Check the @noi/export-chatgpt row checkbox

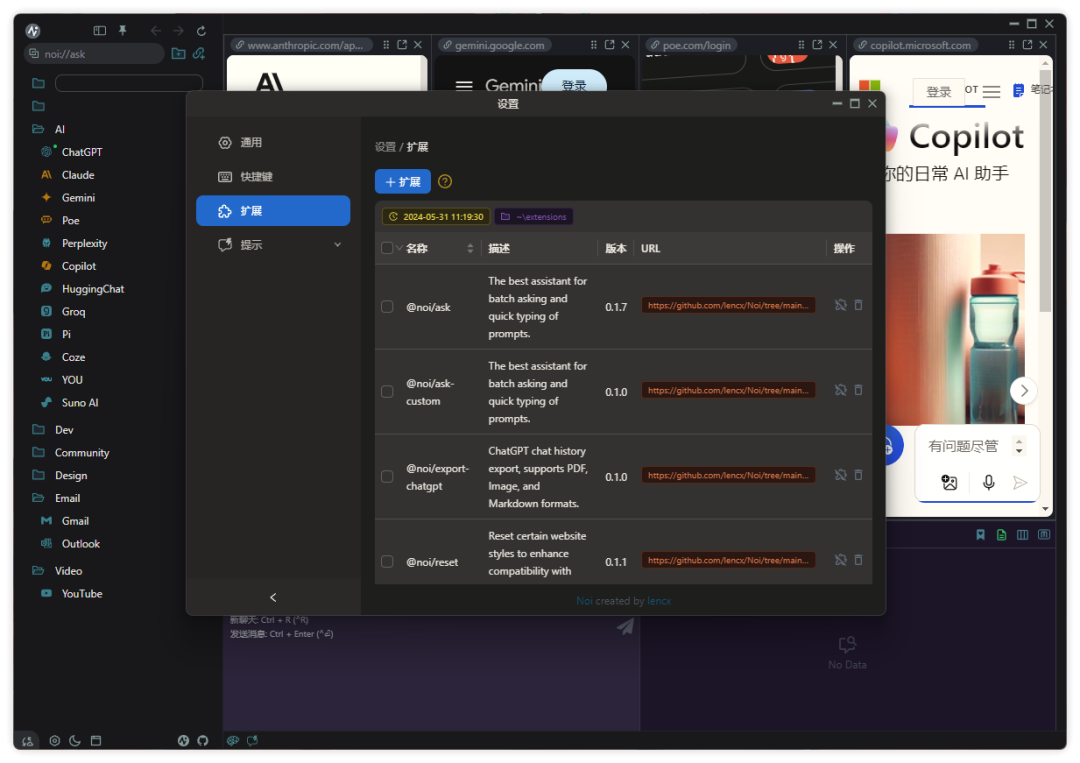click(x=387, y=477)
